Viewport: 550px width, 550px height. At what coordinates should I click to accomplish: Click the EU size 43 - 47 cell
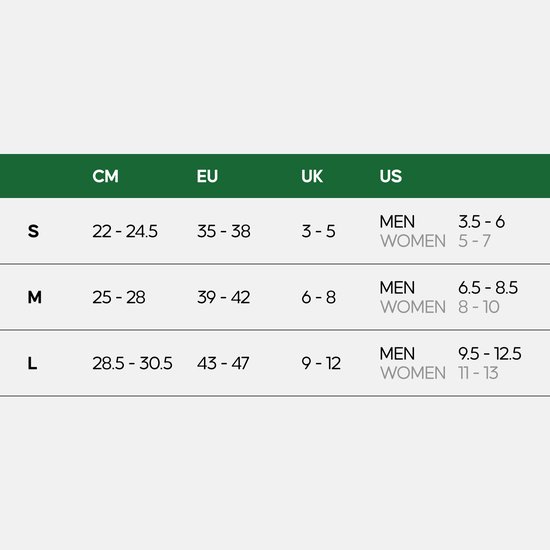coord(223,363)
